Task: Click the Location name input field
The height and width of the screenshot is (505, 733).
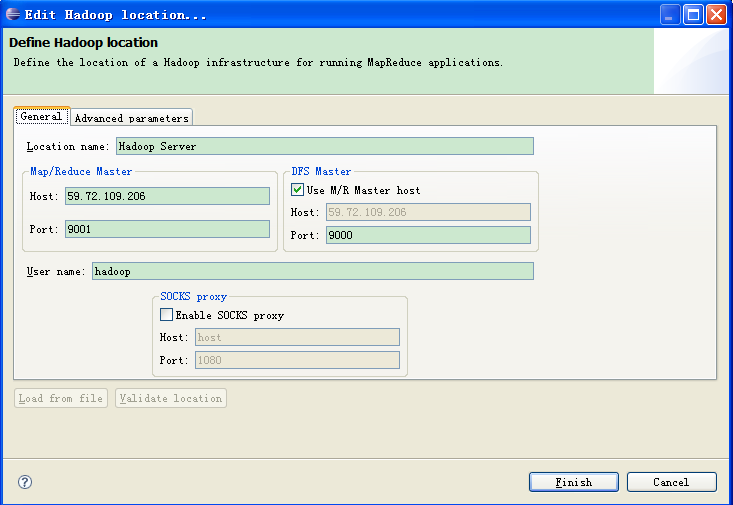Action: (x=325, y=146)
